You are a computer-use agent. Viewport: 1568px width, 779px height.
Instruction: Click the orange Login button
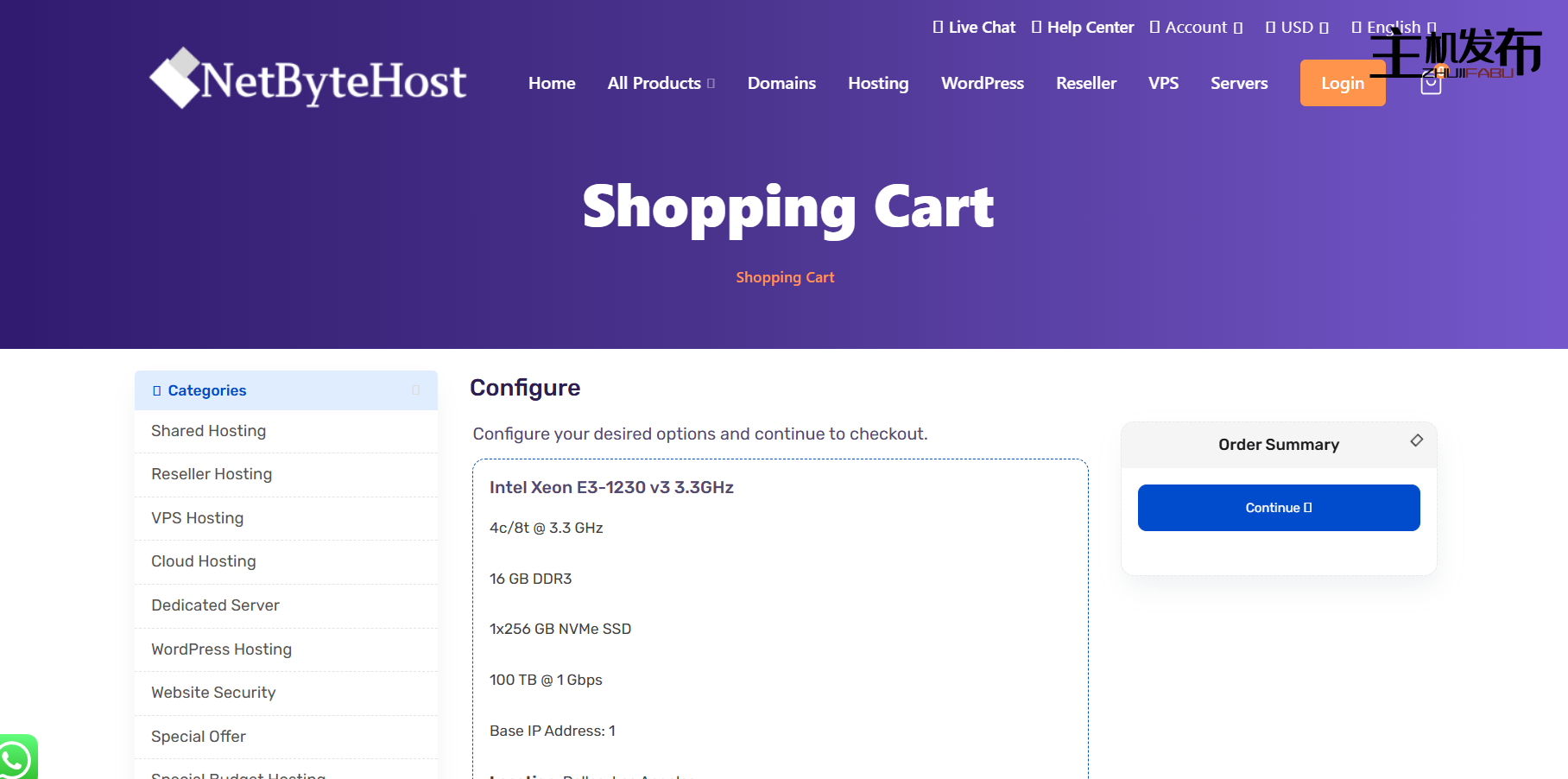point(1343,83)
